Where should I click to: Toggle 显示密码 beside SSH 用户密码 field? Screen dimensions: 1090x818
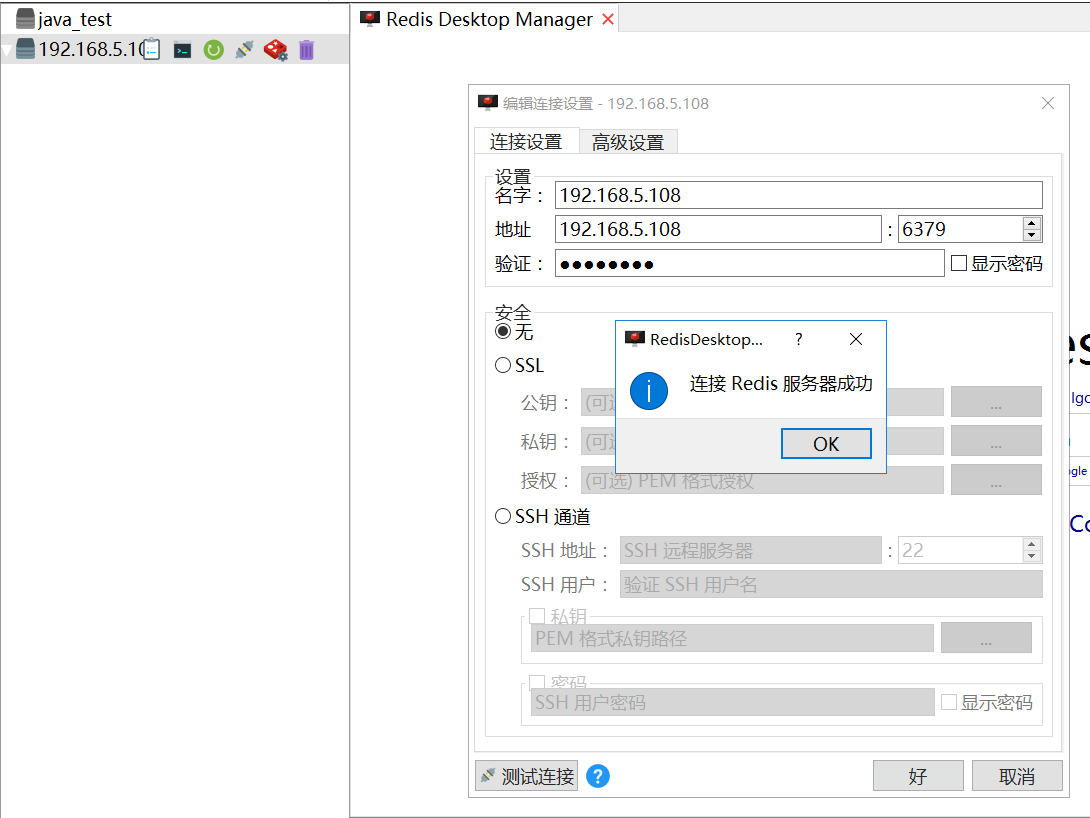tap(949, 702)
